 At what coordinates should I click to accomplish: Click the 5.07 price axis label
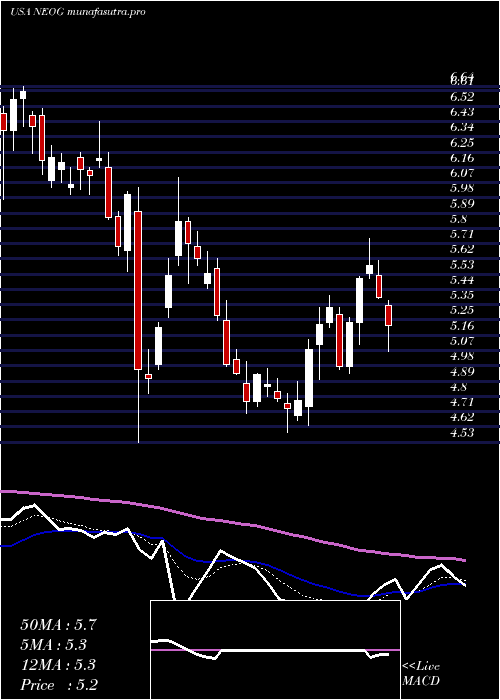pyautogui.click(x=462, y=341)
